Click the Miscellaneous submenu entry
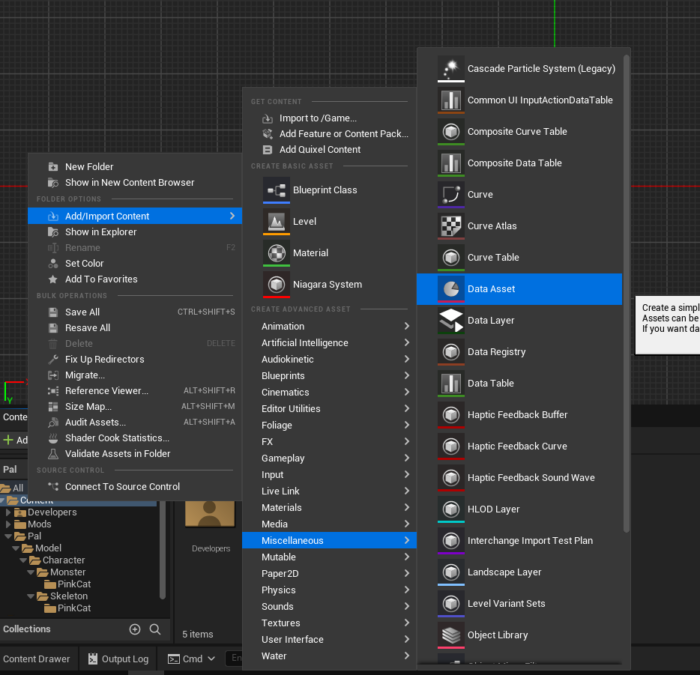The height and width of the screenshot is (675, 700). click(x=329, y=541)
